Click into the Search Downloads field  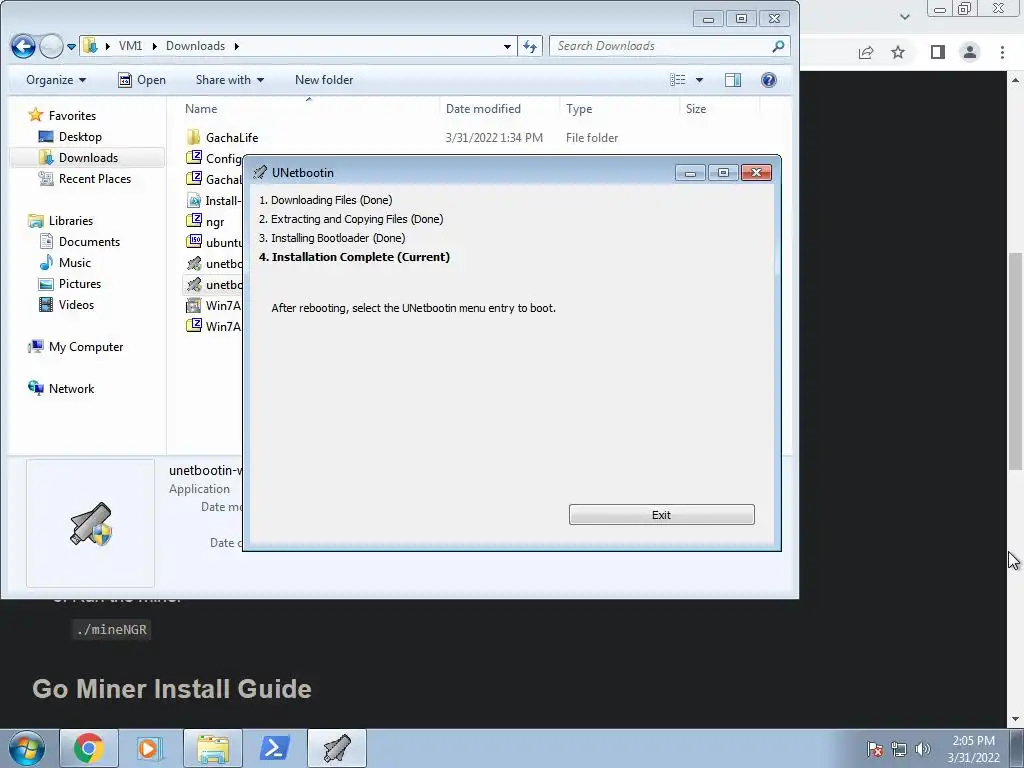[660, 46]
